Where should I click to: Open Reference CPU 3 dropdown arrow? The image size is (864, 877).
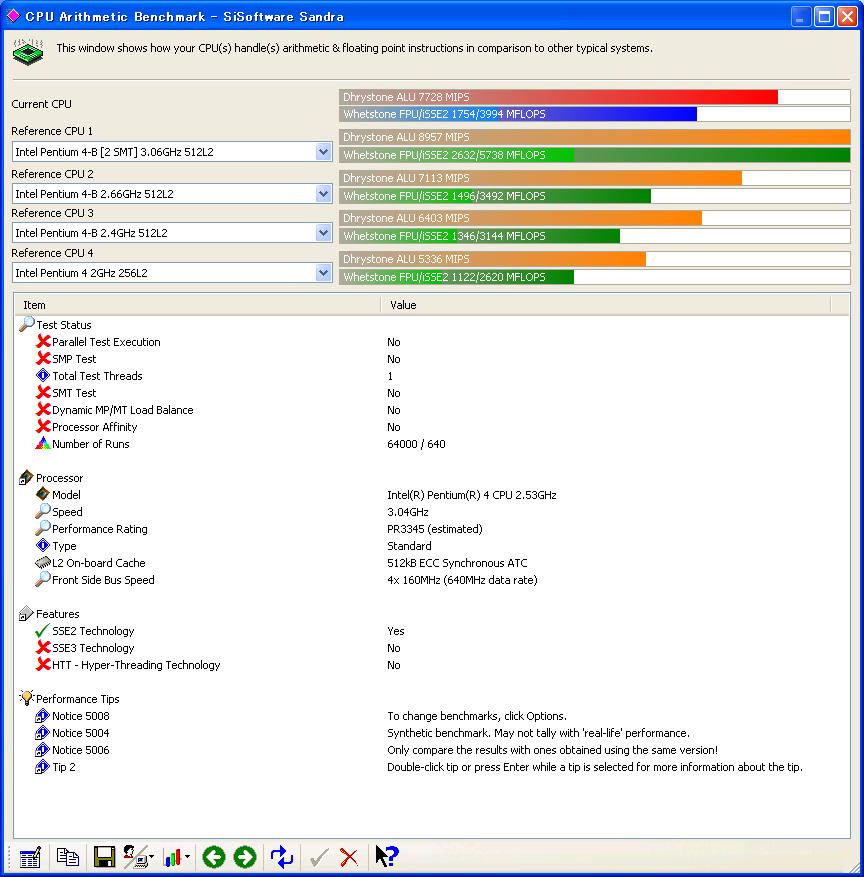(323, 233)
